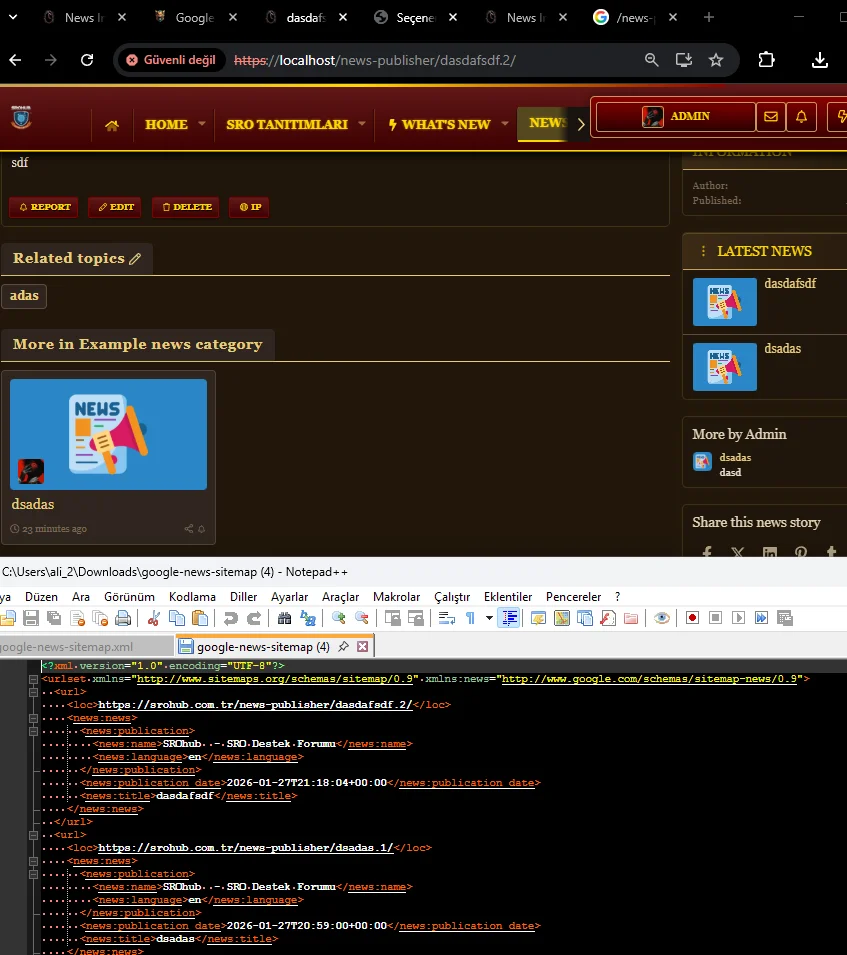Open the Makrolar menu in Notepad++
This screenshot has height=955, width=847.
(396, 597)
